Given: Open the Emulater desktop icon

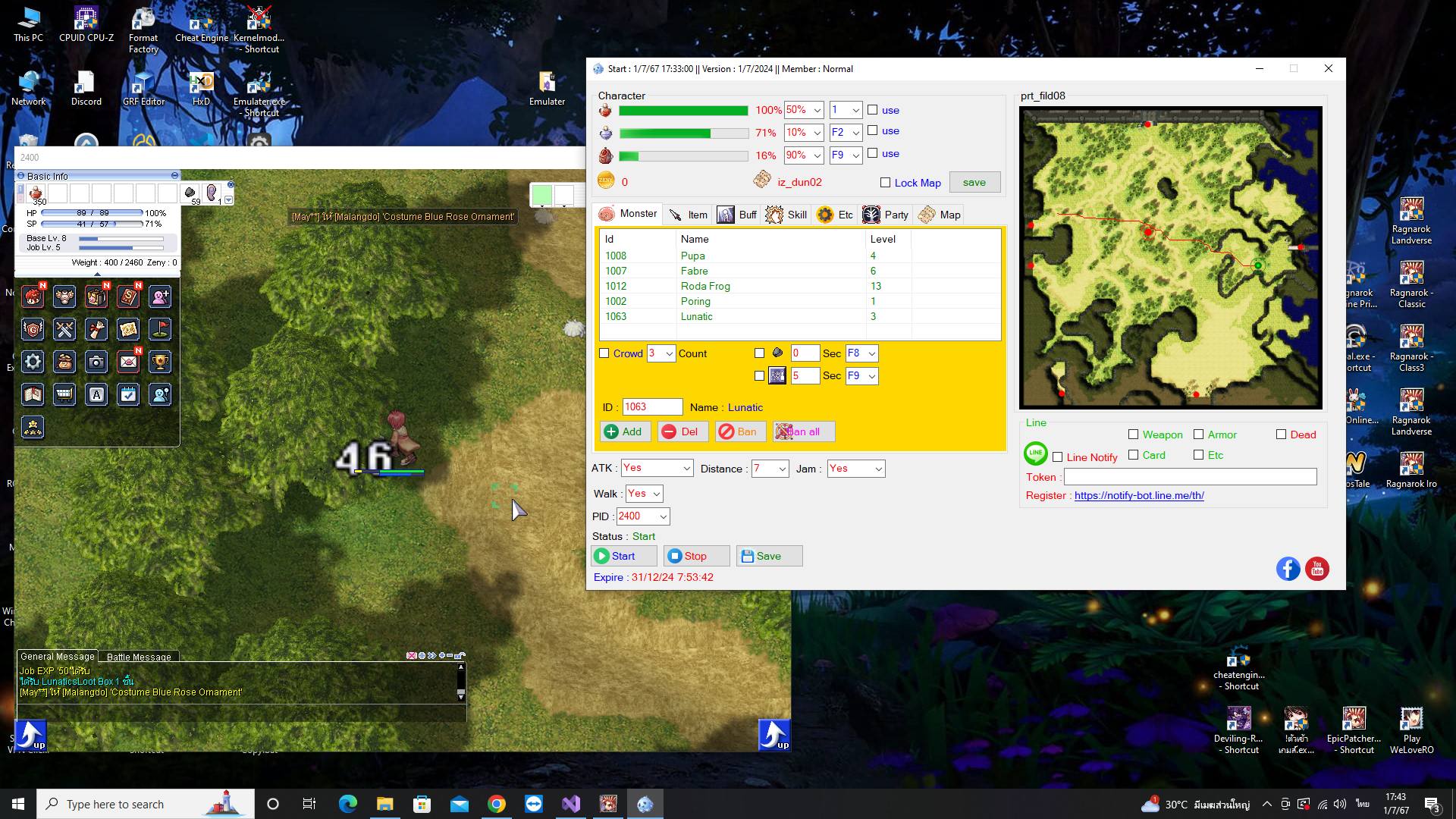Looking at the screenshot, I should tap(547, 89).
